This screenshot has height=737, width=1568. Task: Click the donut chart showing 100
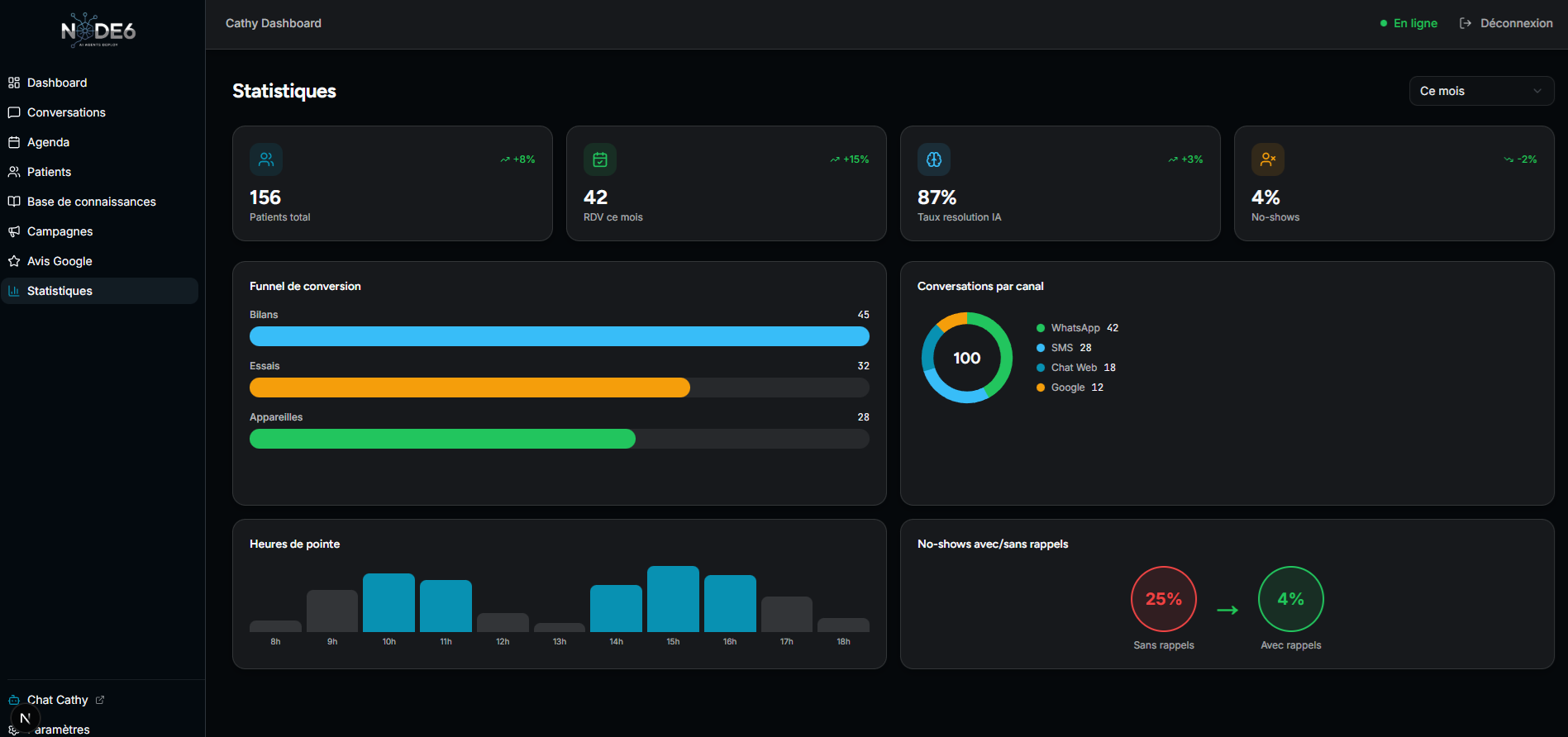[966, 358]
